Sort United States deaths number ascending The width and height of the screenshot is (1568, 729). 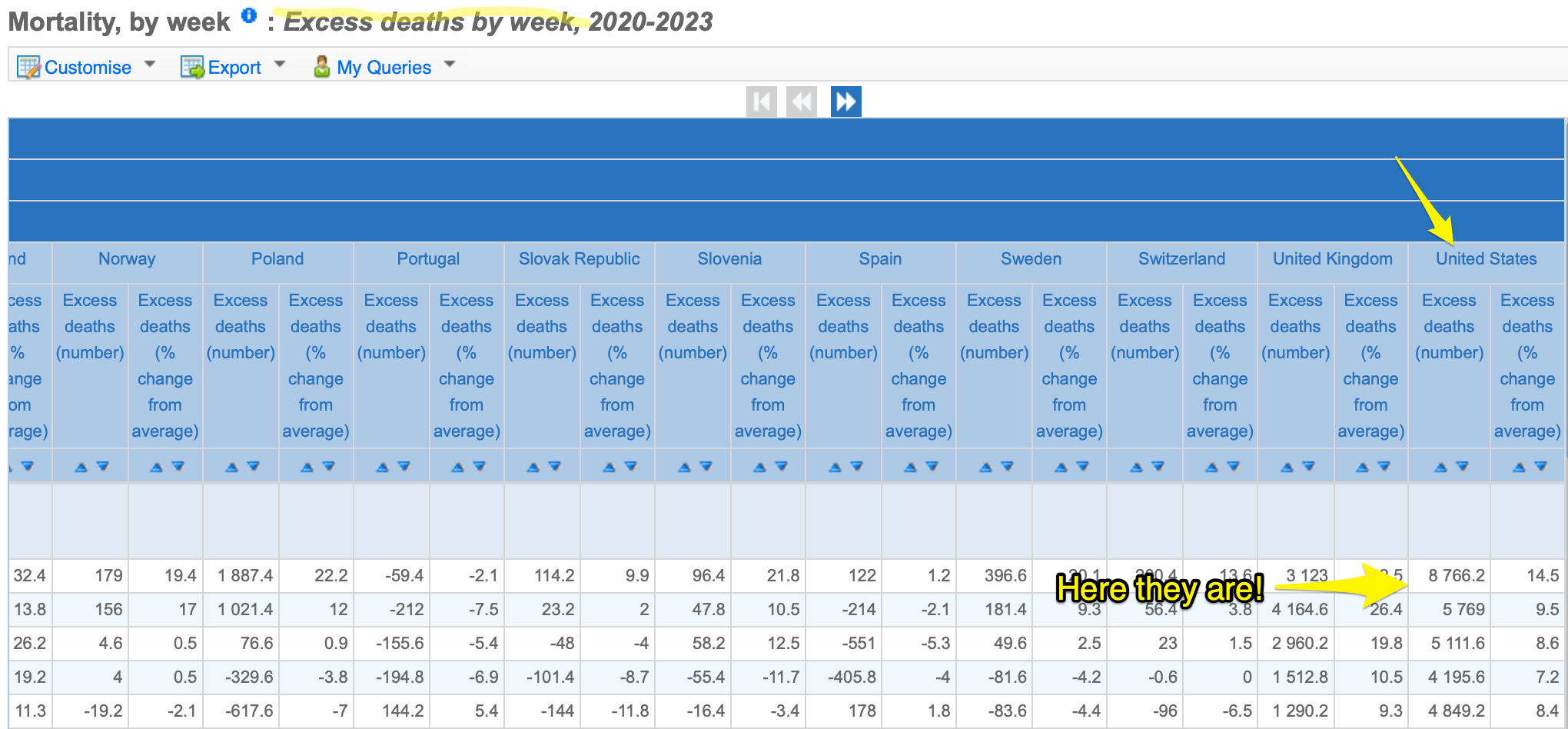(x=1441, y=467)
